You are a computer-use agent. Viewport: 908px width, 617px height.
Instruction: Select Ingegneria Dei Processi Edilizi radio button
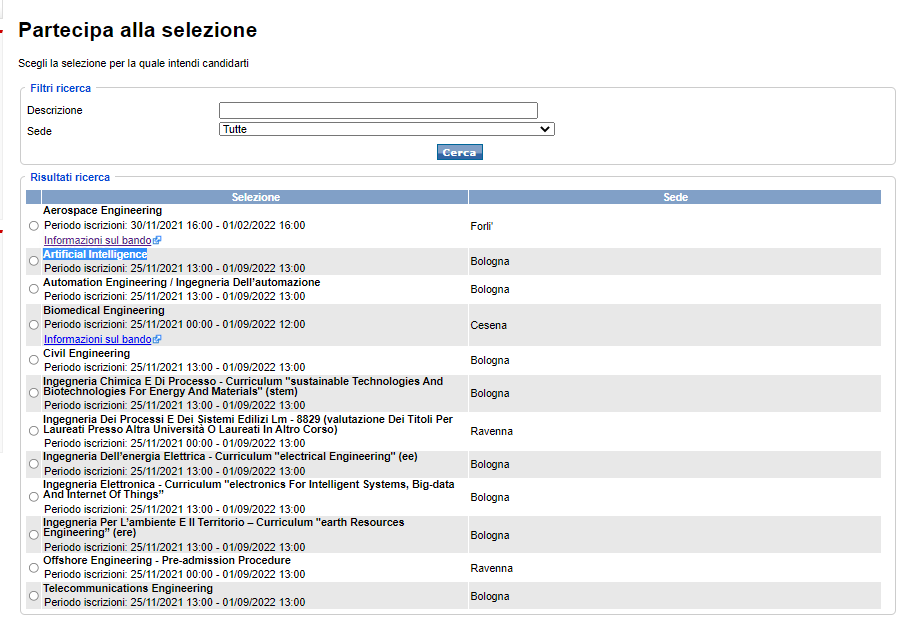pyautogui.click(x=34, y=431)
